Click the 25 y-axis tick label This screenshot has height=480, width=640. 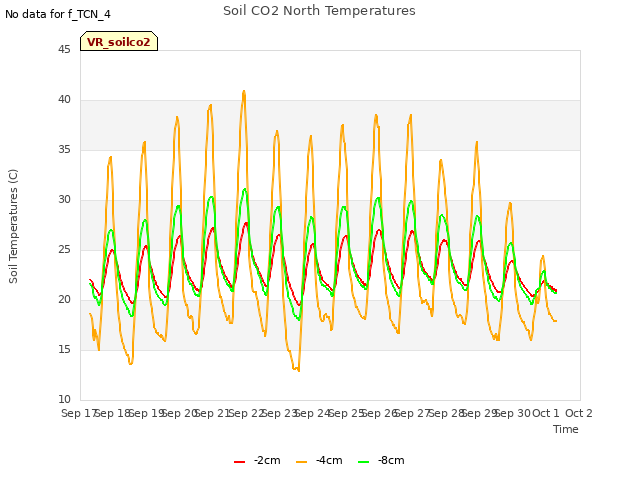pos(64,250)
